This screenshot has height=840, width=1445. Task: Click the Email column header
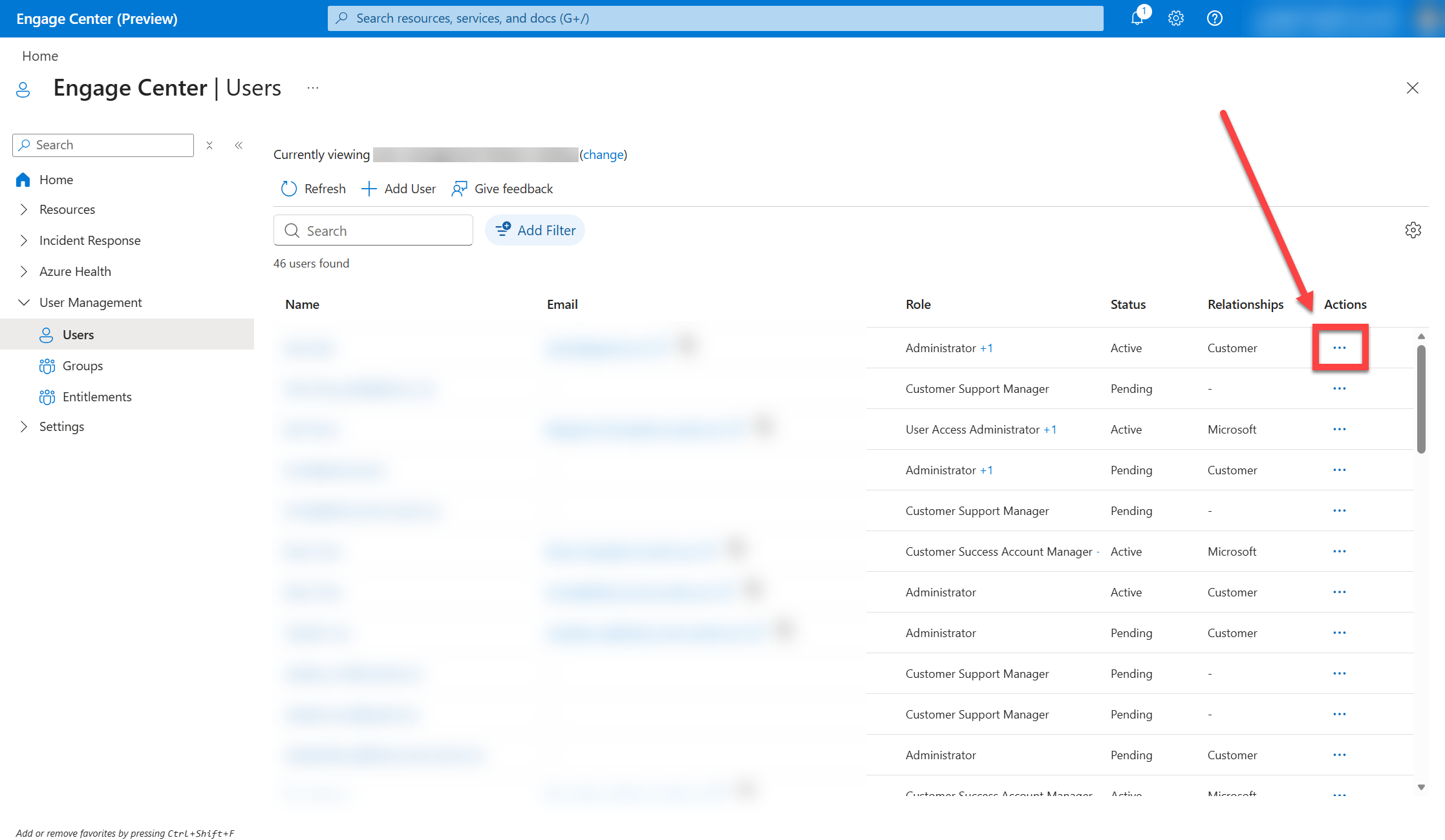tap(562, 304)
